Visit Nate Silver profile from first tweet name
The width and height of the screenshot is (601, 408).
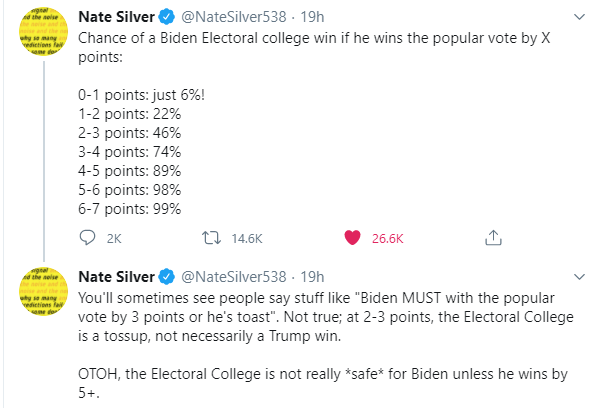[x=116, y=17]
